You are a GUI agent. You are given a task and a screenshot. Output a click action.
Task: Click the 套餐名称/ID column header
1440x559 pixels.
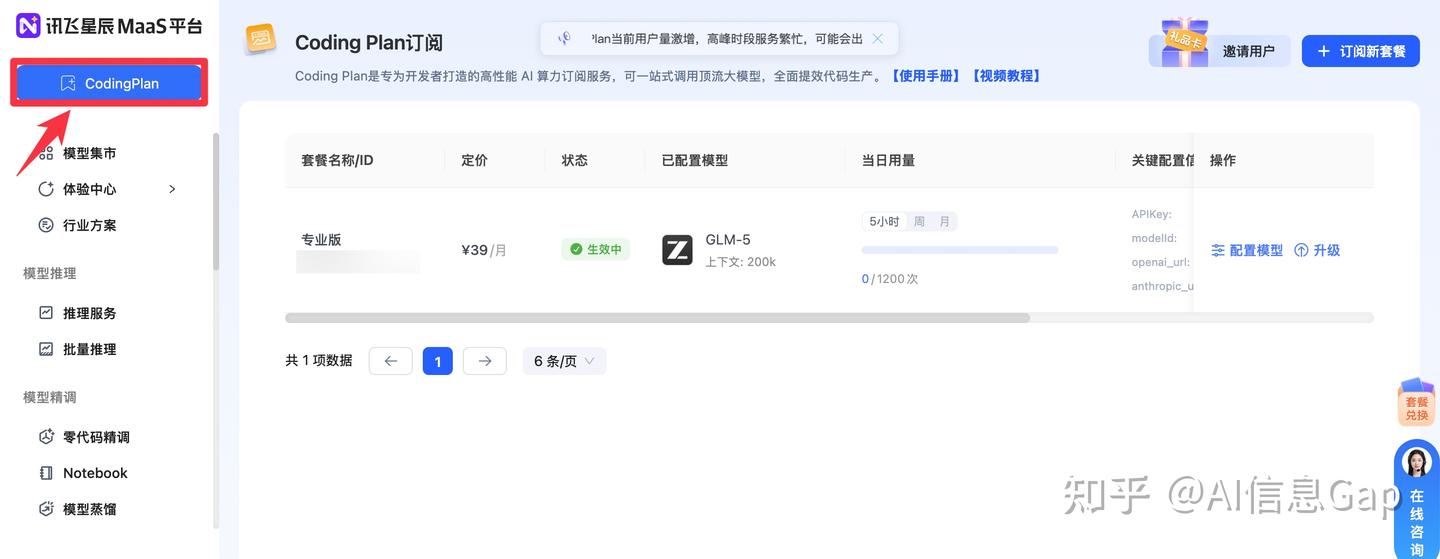337,160
